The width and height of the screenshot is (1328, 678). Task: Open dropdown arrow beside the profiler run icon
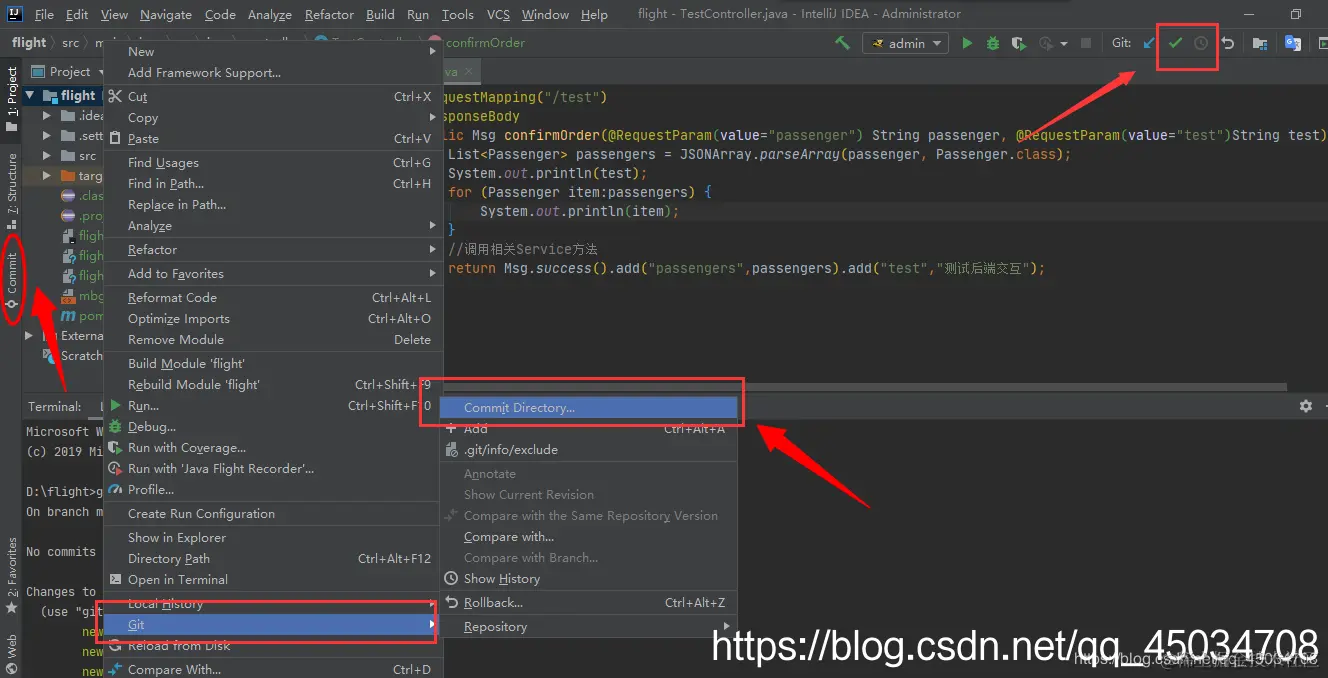pyautogui.click(x=1063, y=43)
